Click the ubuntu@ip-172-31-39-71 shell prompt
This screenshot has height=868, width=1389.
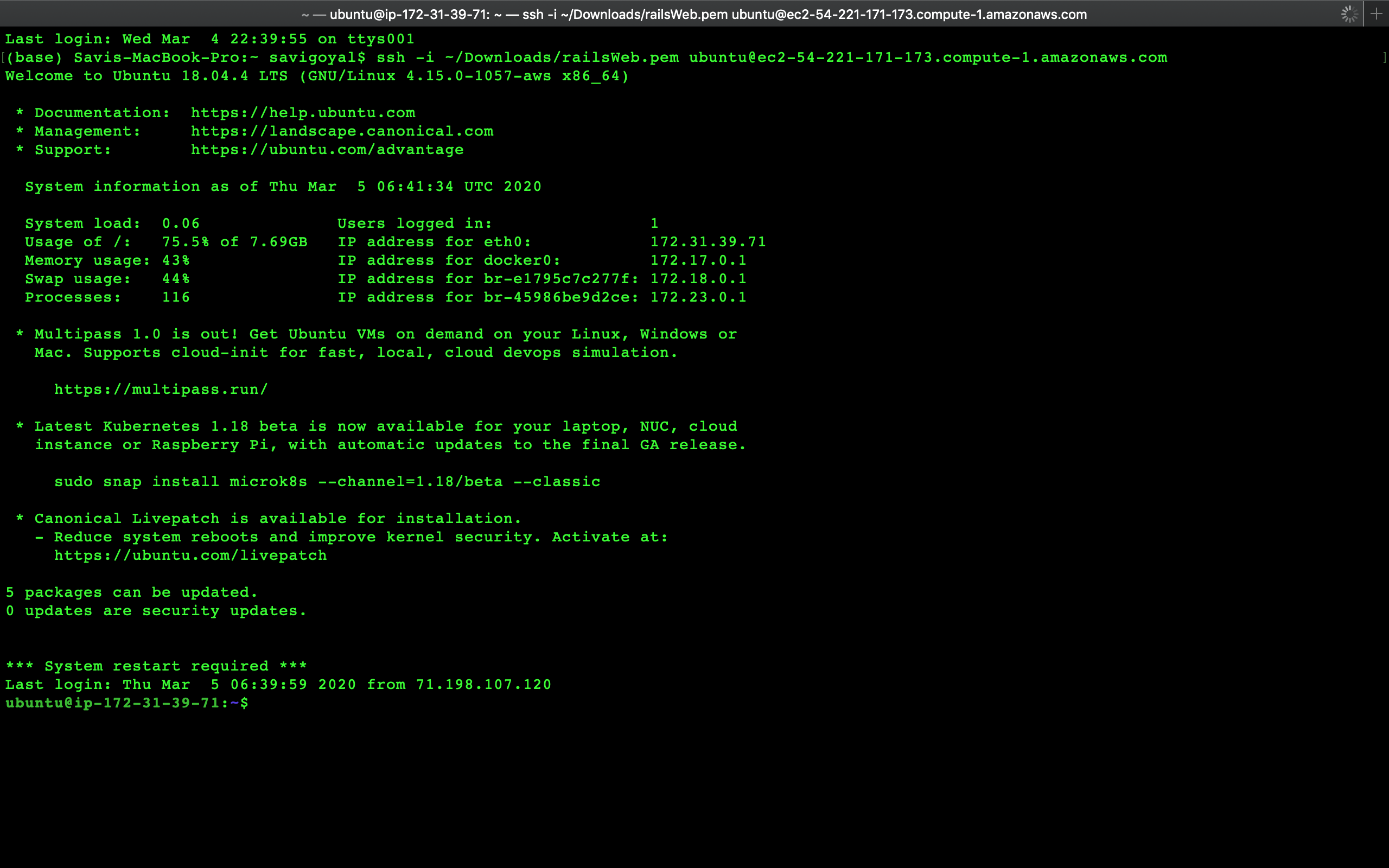tap(127, 703)
